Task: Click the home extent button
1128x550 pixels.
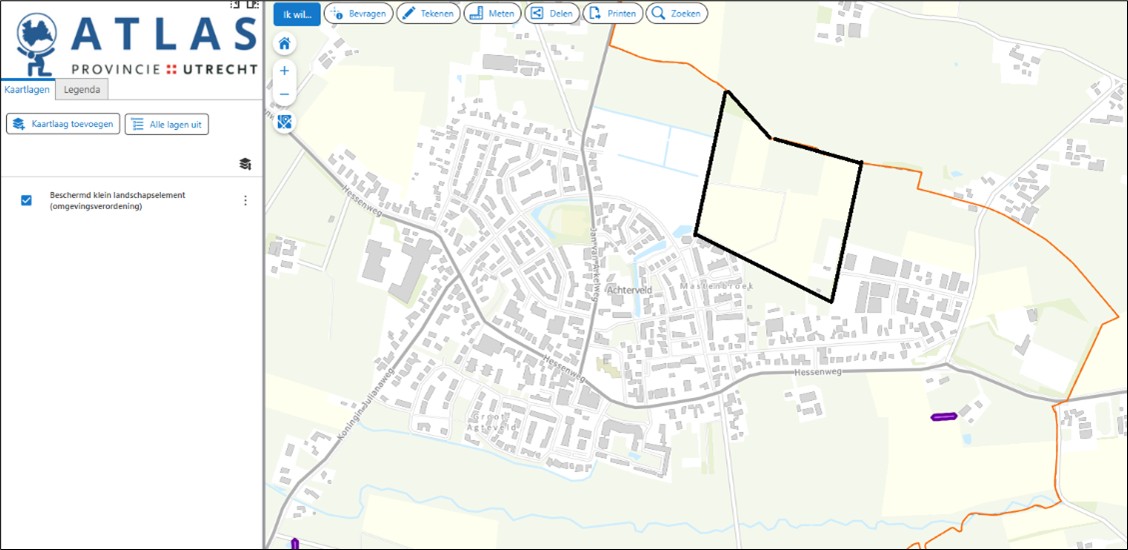Action: 285,44
